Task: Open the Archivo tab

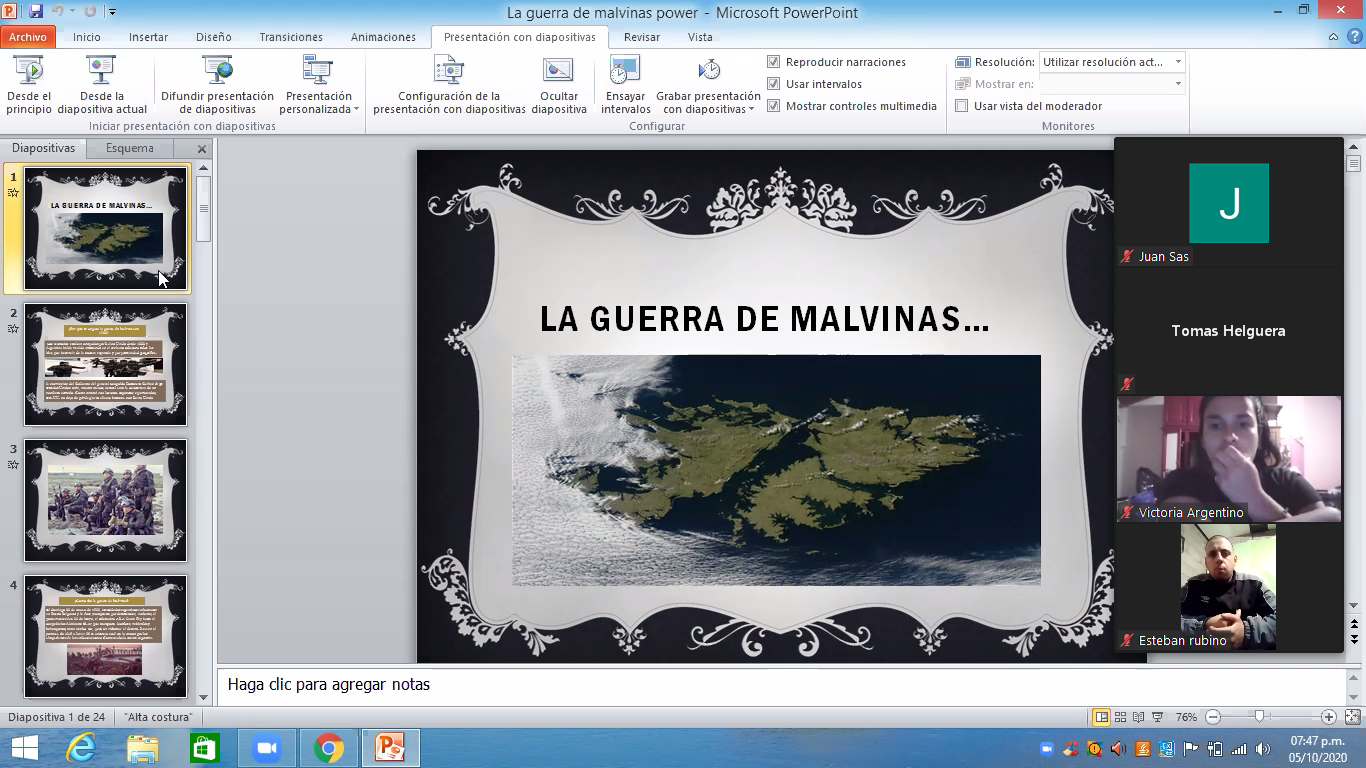Action: coord(28,37)
